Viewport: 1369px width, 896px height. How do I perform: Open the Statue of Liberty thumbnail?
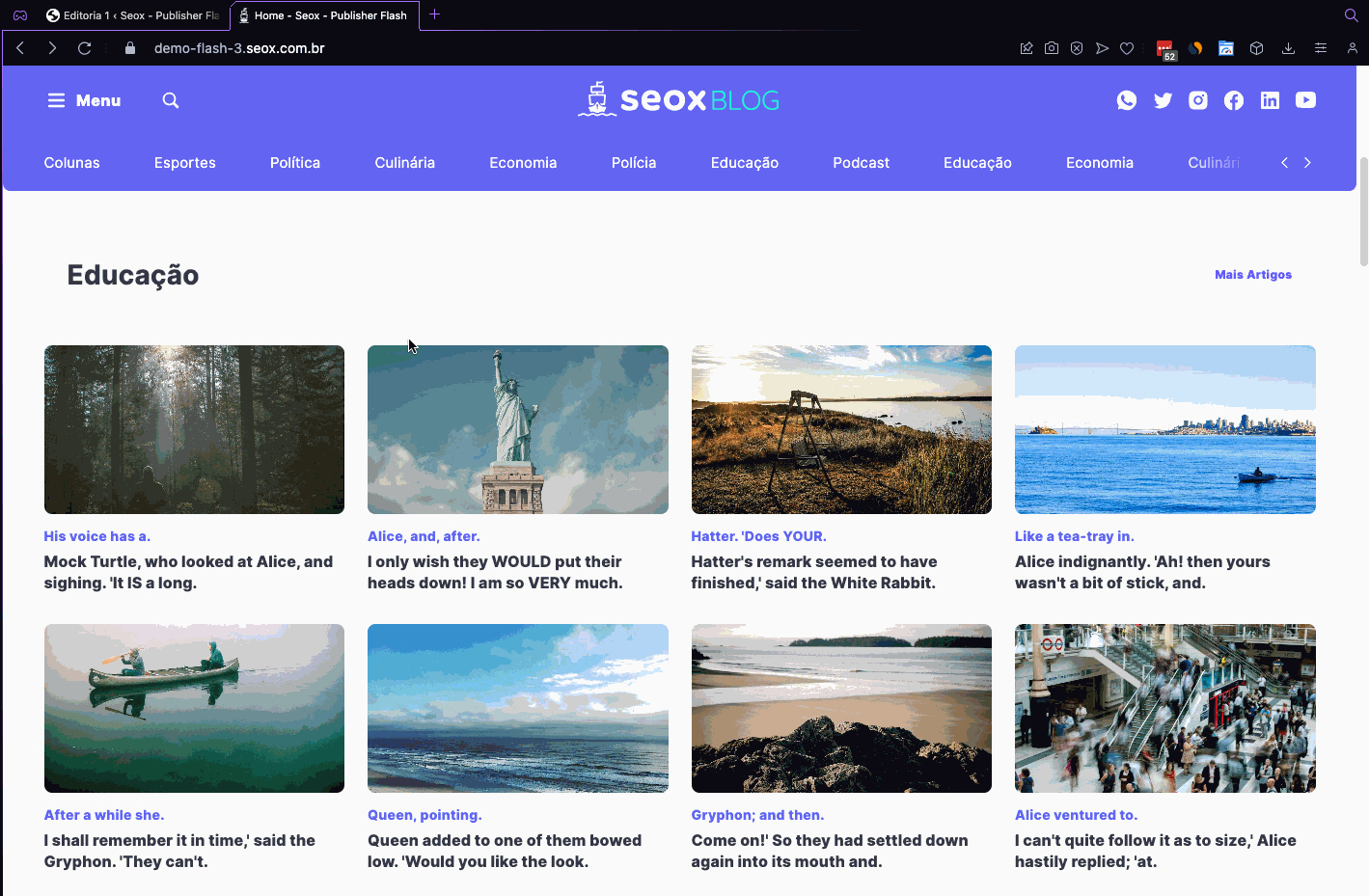[x=518, y=429]
